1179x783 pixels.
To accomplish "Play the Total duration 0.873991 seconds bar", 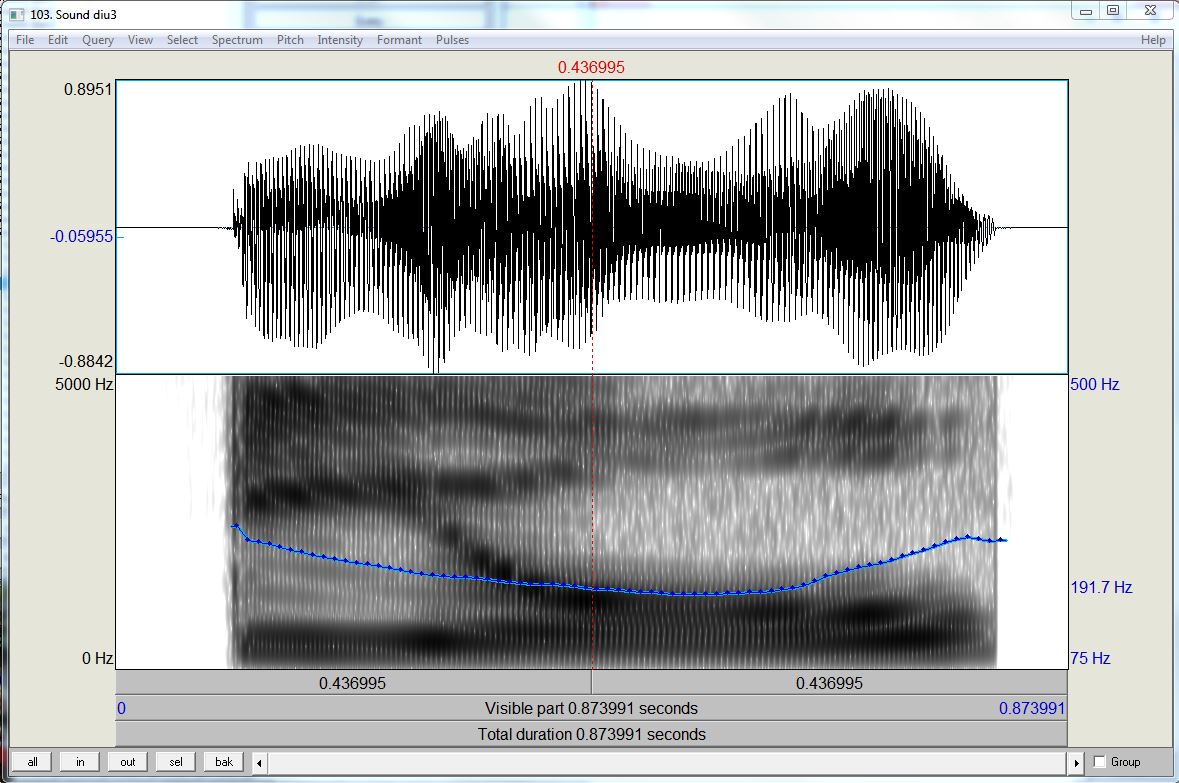I will pyautogui.click(x=591, y=734).
